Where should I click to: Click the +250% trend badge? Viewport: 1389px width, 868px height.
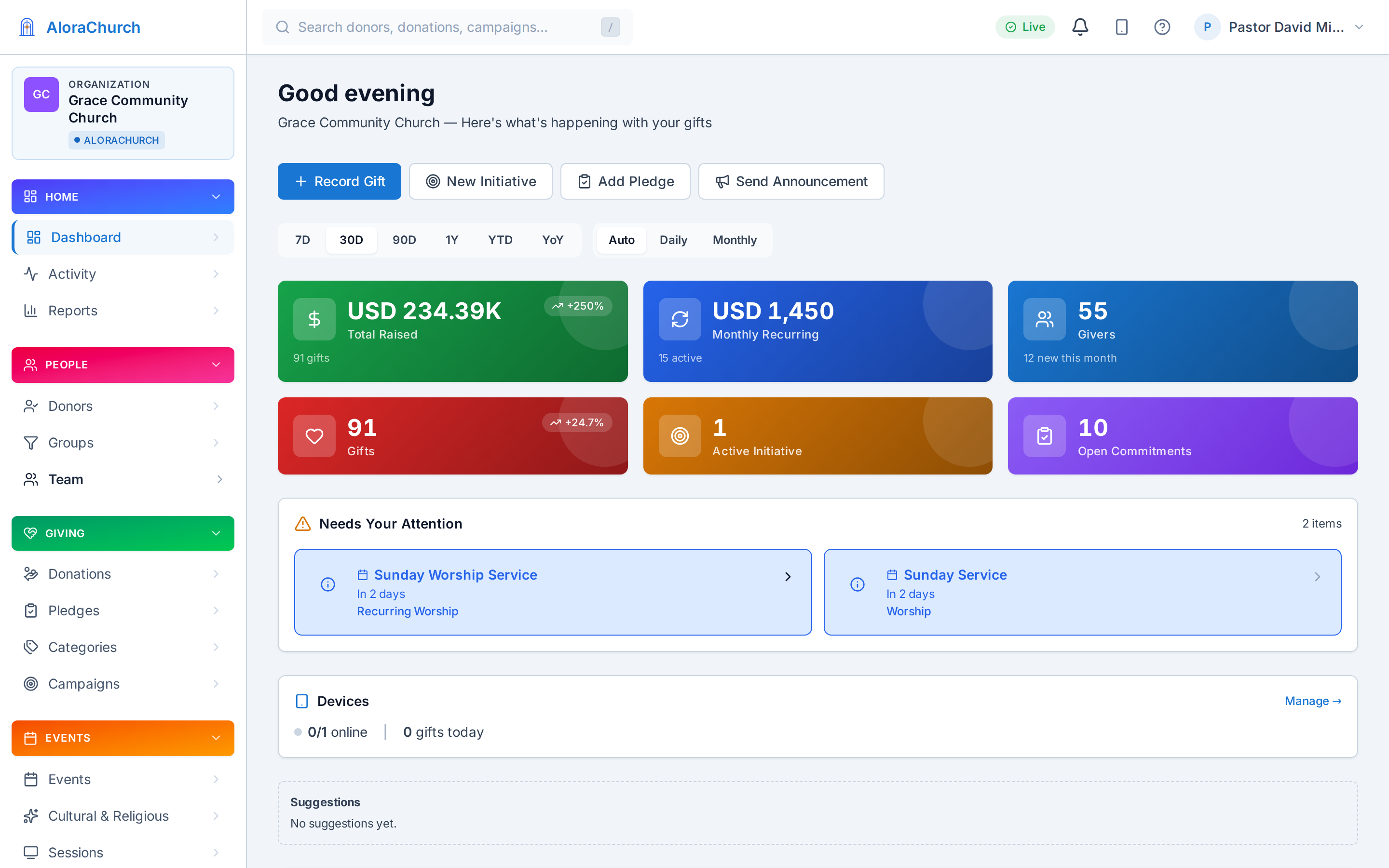[578, 306]
